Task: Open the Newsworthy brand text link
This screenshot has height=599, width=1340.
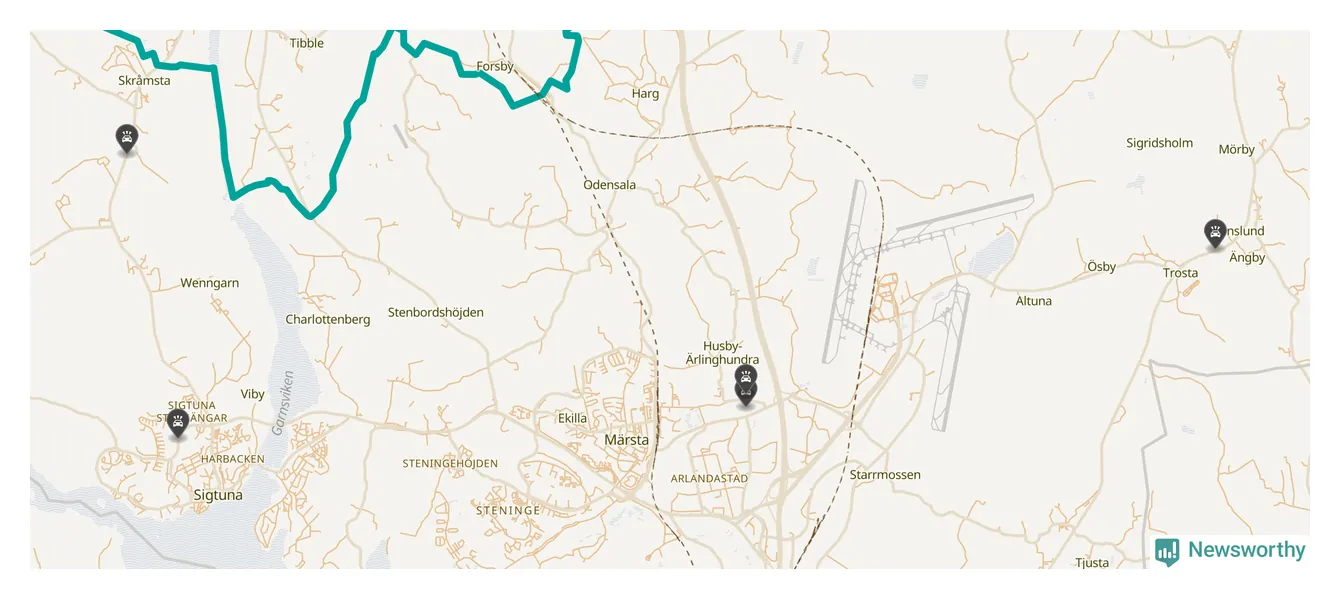Action: click(1247, 550)
